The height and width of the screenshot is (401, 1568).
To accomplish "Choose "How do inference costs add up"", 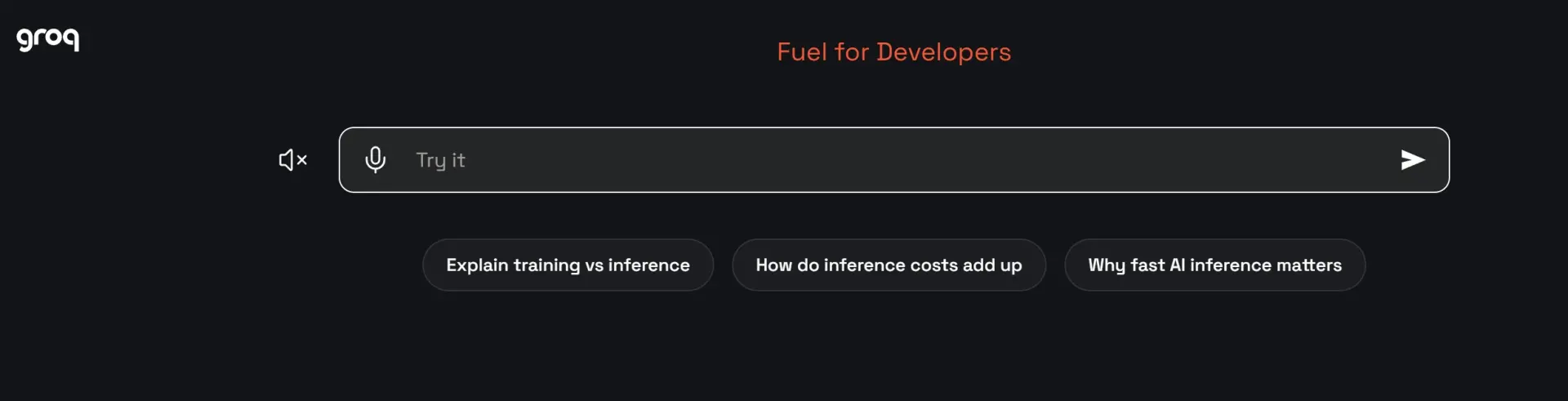I will (889, 265).
